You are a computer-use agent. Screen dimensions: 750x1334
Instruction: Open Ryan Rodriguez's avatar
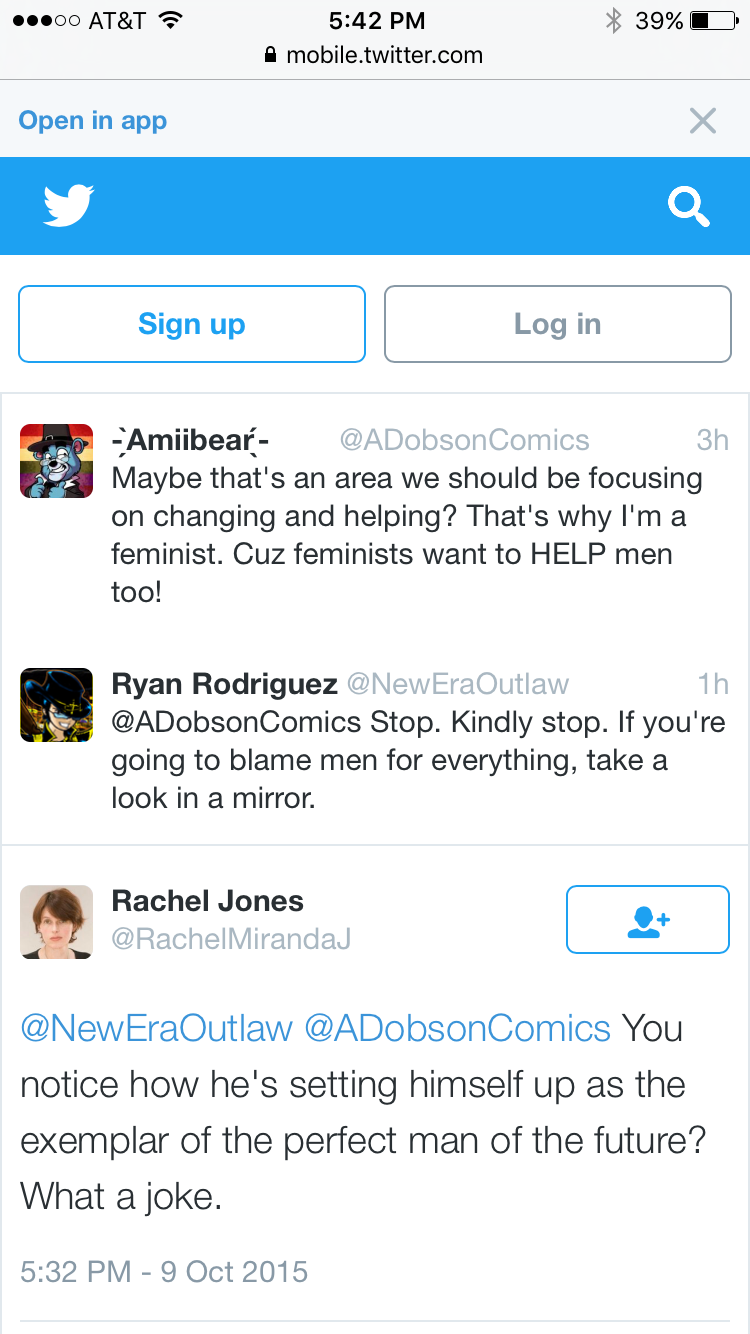pos(56,705)
